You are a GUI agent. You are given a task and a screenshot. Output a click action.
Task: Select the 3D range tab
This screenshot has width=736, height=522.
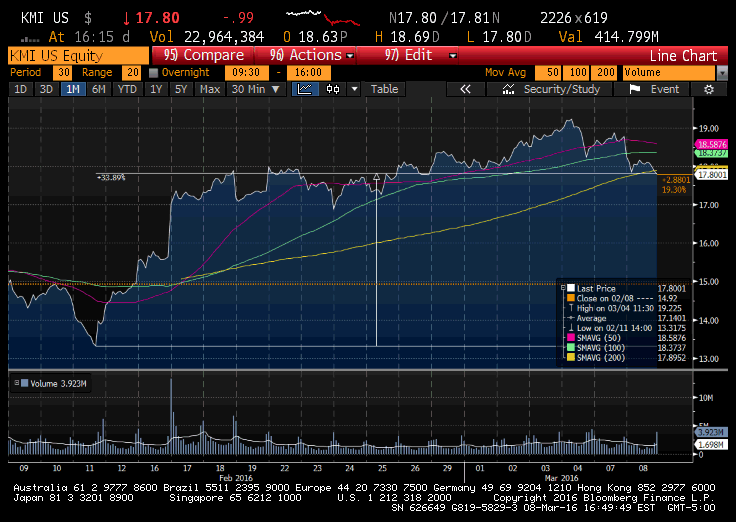click(x=46, y=89)
